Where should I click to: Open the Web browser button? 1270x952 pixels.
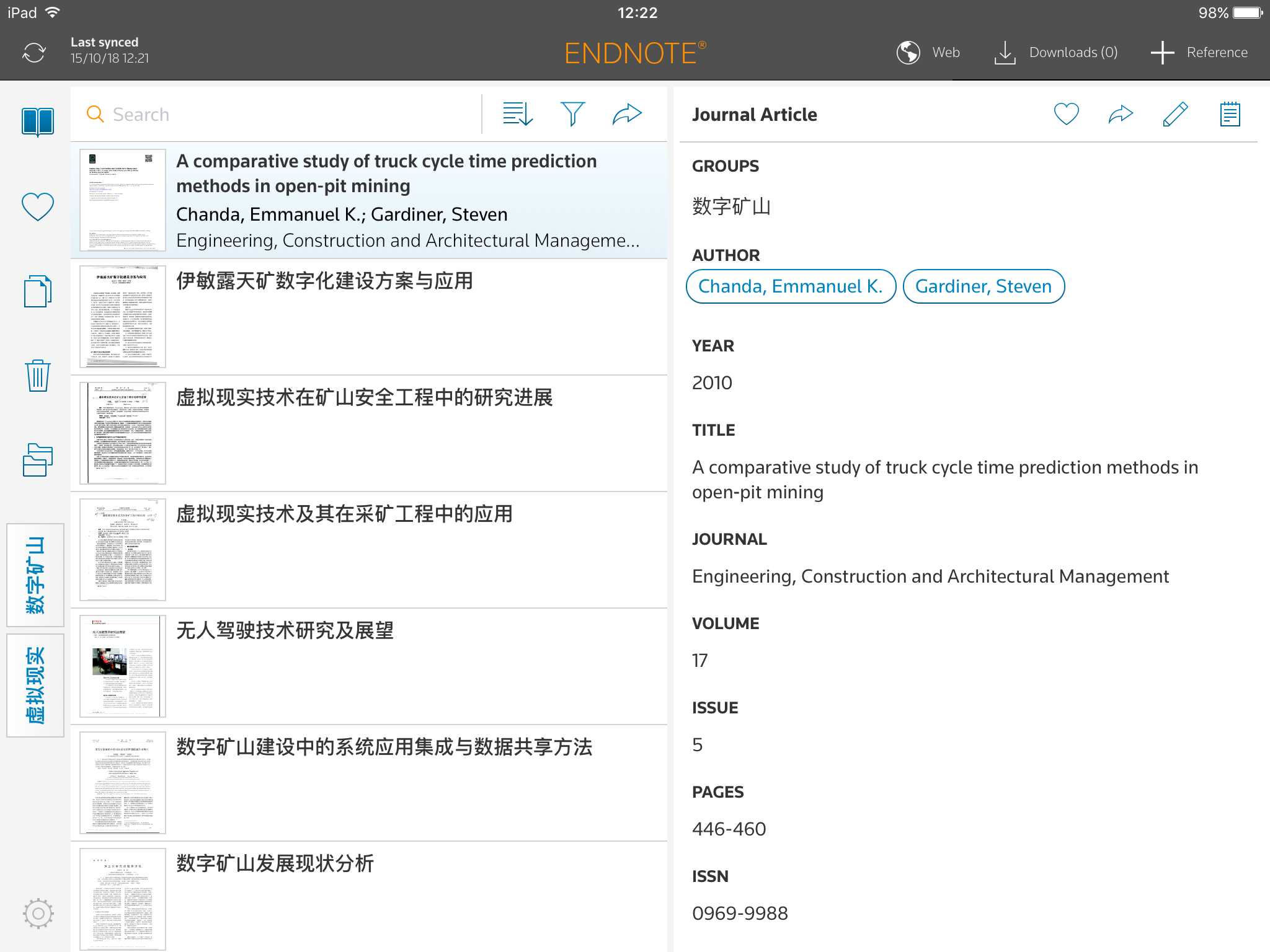(928, 53)
